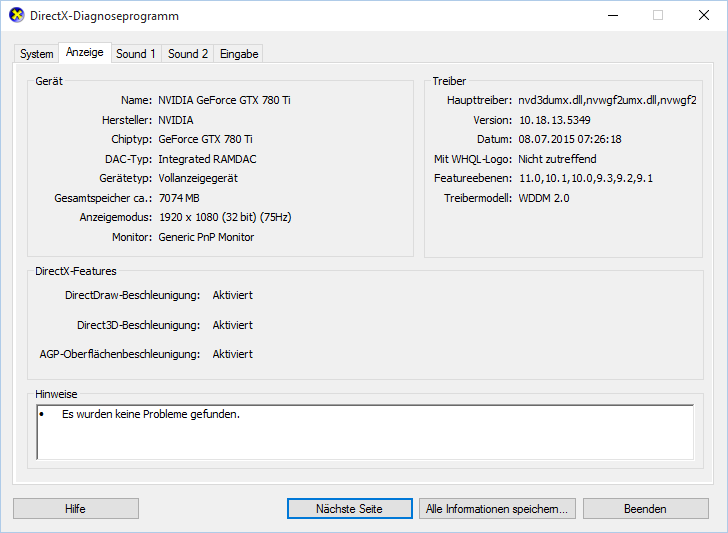Click the Hersteller value NVIDIA
The image size is (728, 533).
pyautogui.click(x=176, y=120)
